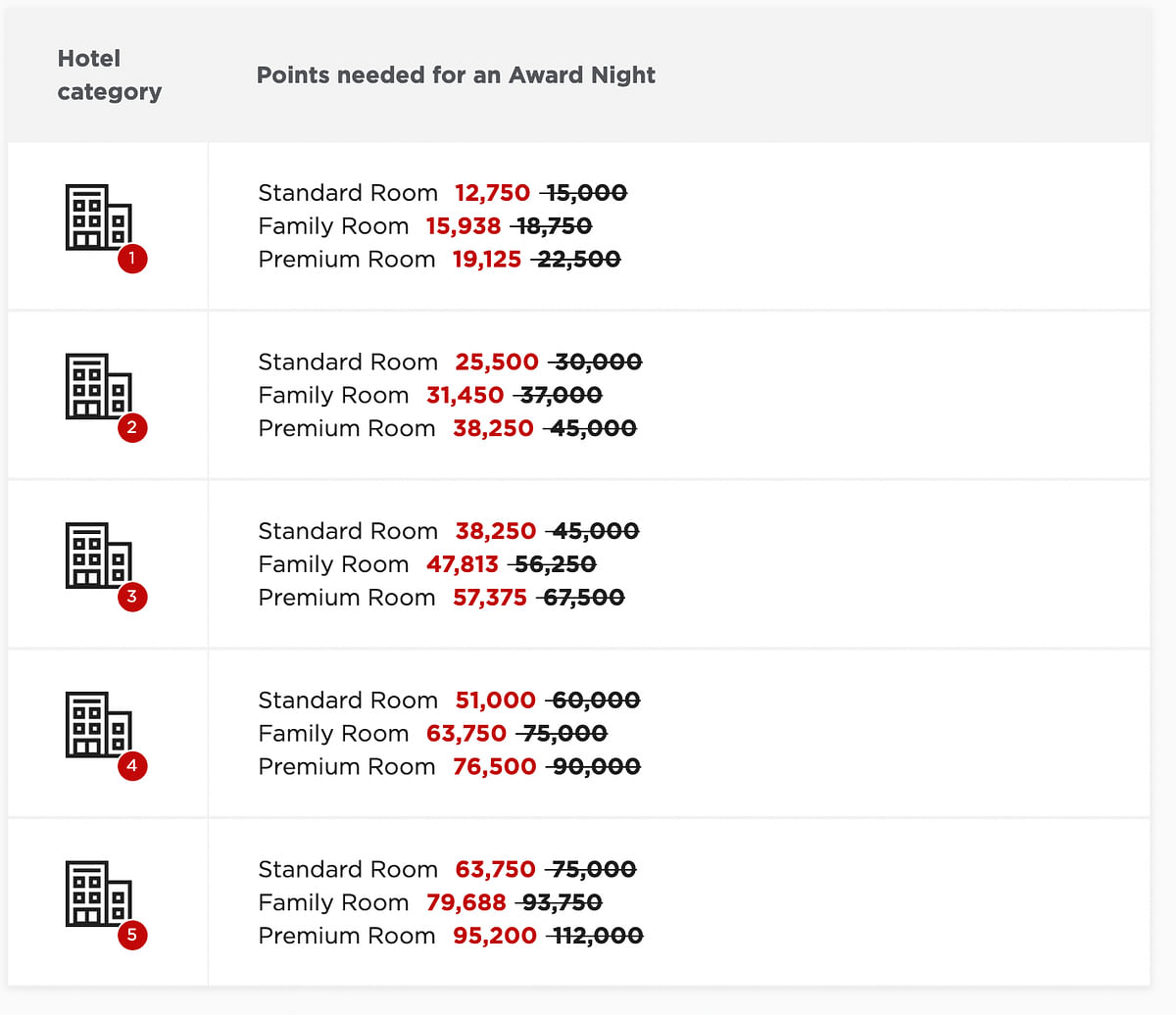
Task: Click category 1 Premium Room crossed-out 22,500
Action: 577,260
